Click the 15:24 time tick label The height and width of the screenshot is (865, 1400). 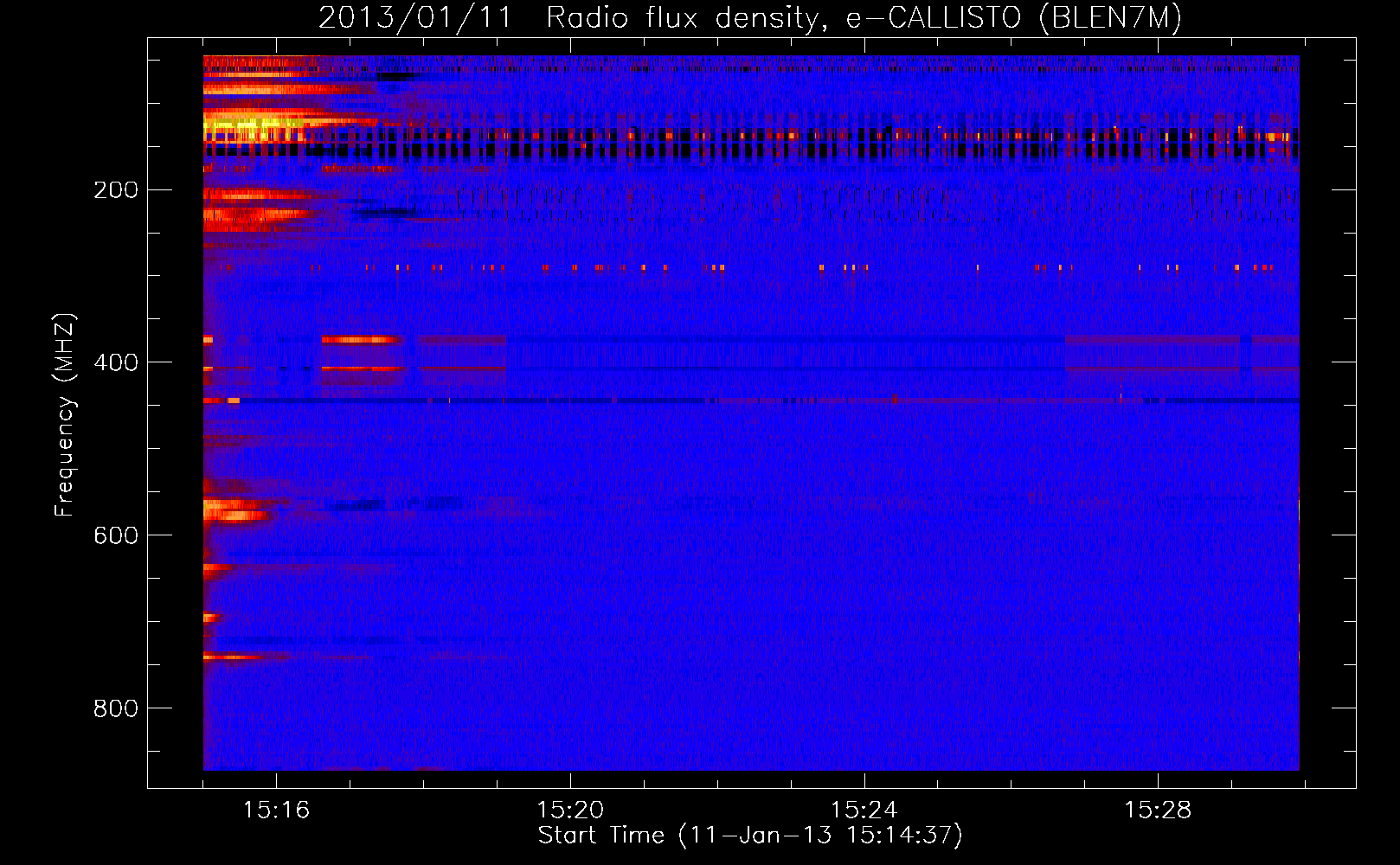(864, 811)
